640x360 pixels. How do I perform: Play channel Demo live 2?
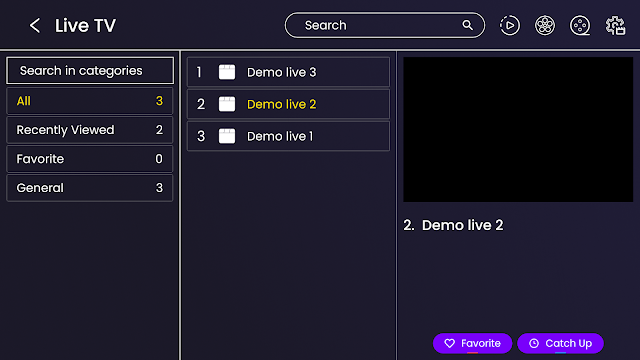click(x=288, y=104)
